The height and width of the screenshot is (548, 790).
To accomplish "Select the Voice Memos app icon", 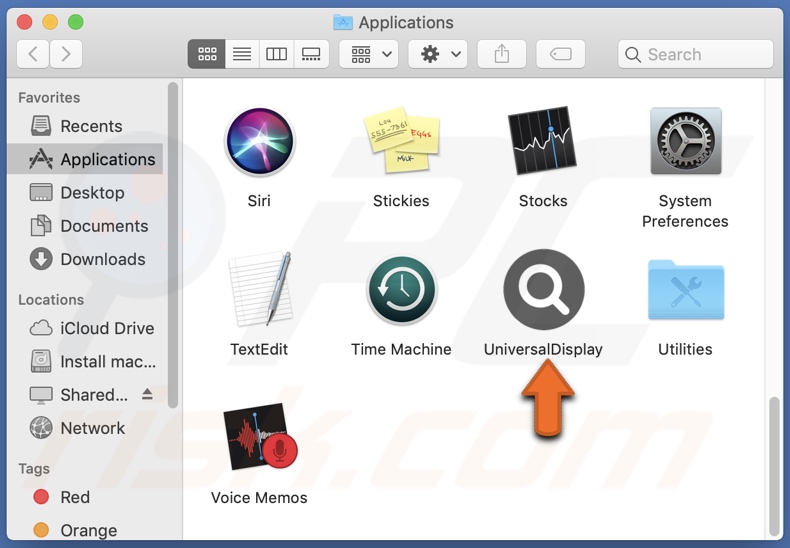I will click(260, 437).
